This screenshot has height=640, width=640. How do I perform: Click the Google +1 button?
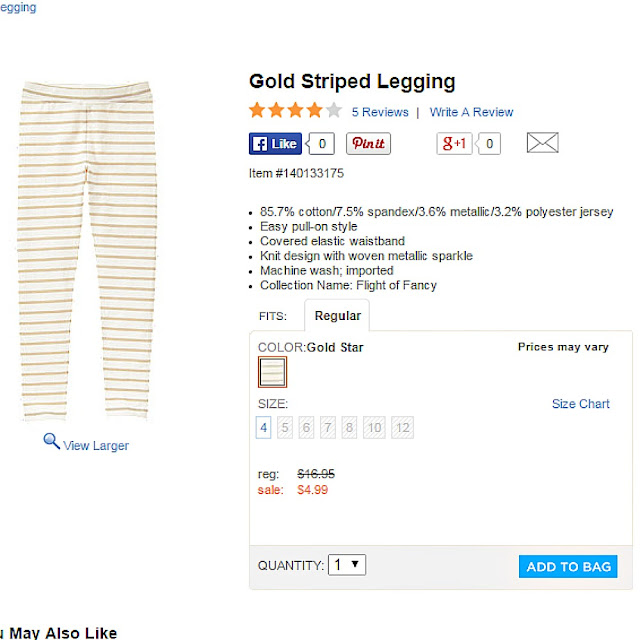click(x=454, y=144)
